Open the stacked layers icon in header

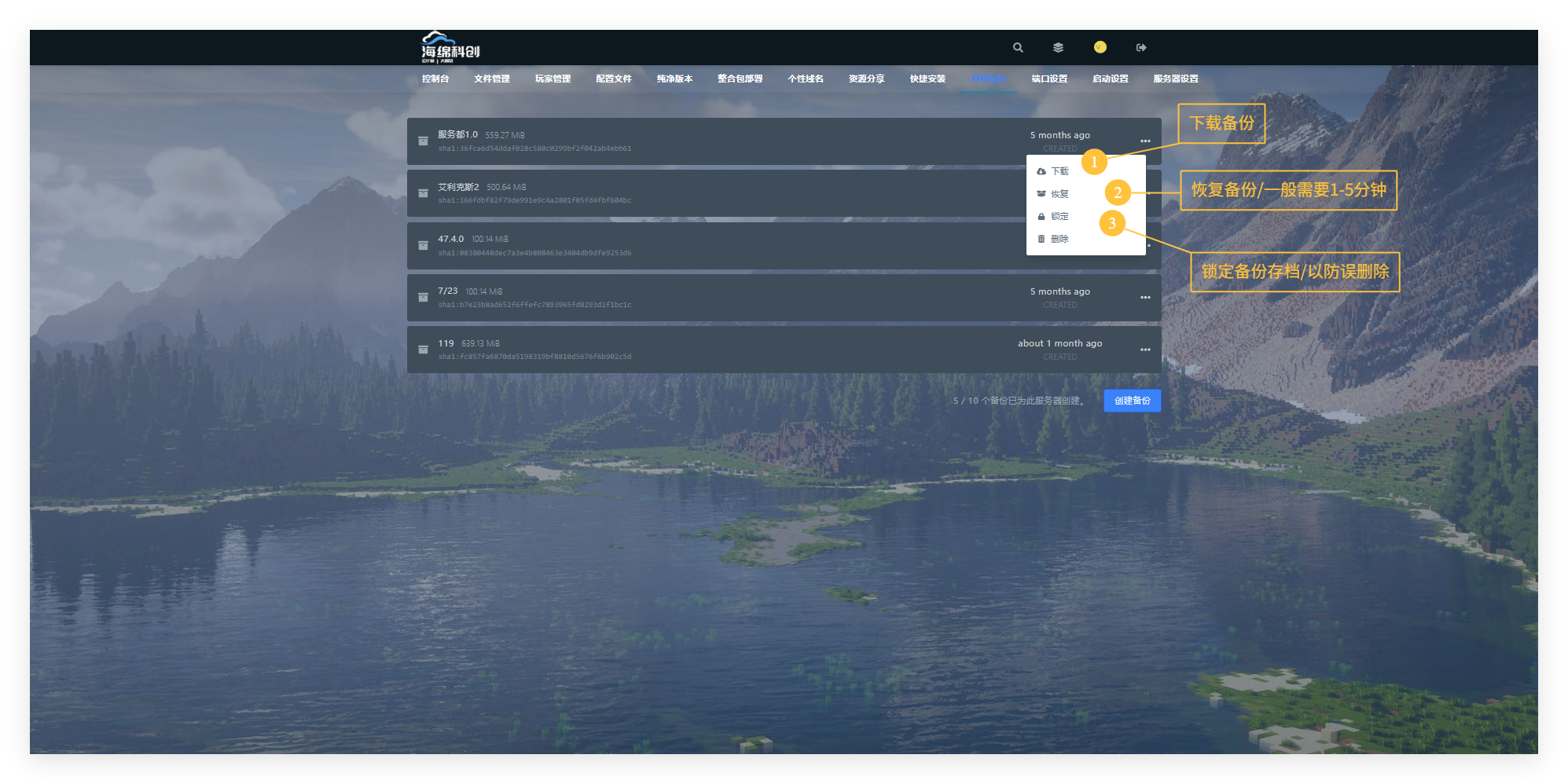click(1059, 48)
